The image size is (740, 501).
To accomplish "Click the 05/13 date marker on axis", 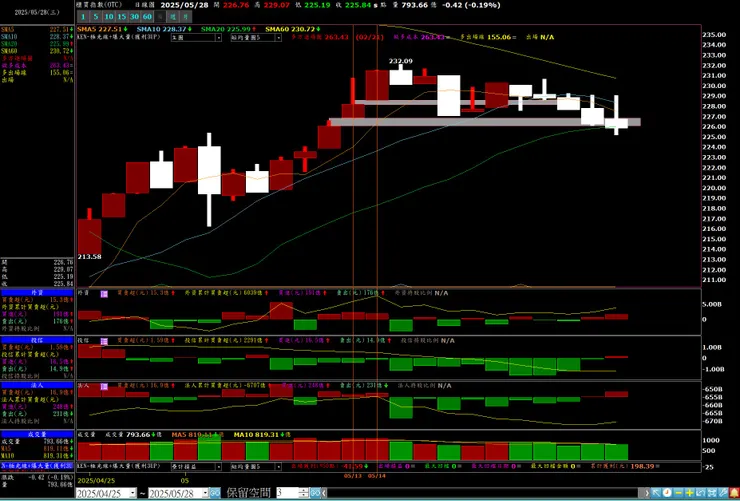I will [x=353, y=476].
